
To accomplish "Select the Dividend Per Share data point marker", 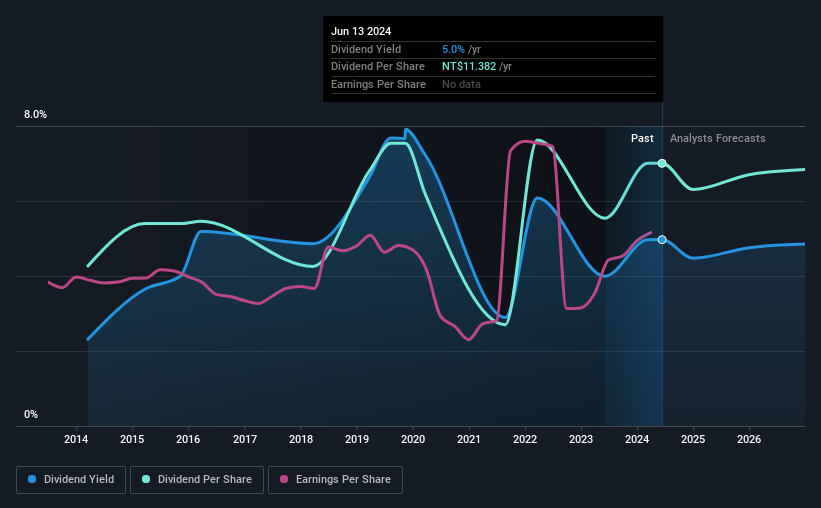I will pos(662,163).
